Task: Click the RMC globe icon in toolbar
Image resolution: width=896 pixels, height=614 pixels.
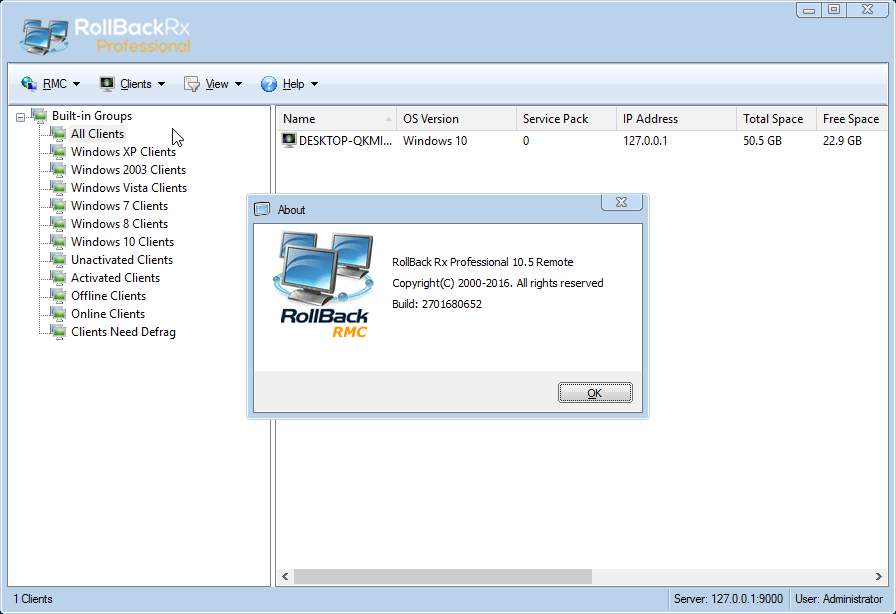Action: [29, 84]
